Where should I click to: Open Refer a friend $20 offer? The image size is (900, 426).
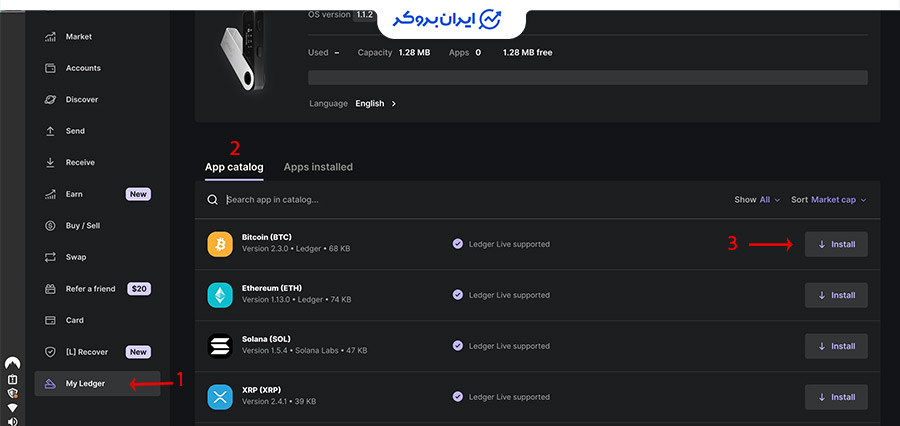(x=90, y=289)
